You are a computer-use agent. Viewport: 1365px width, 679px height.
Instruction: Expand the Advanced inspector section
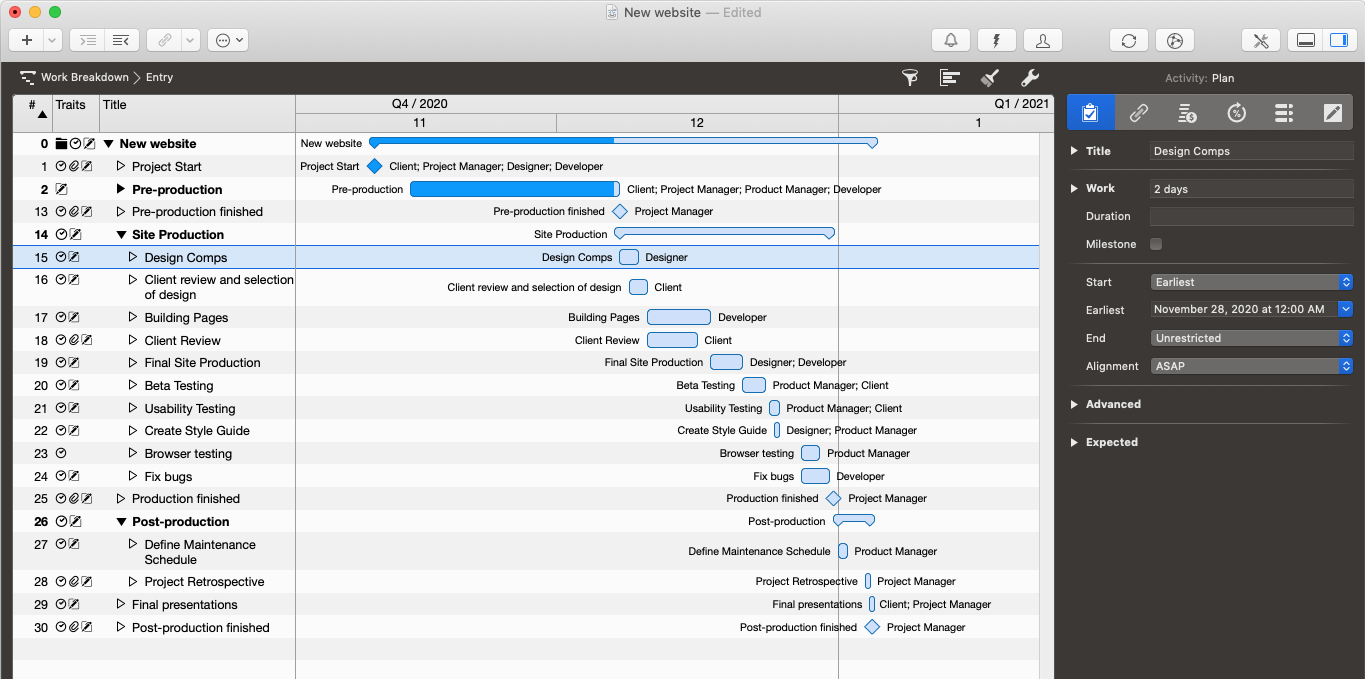click(1074, 404)
